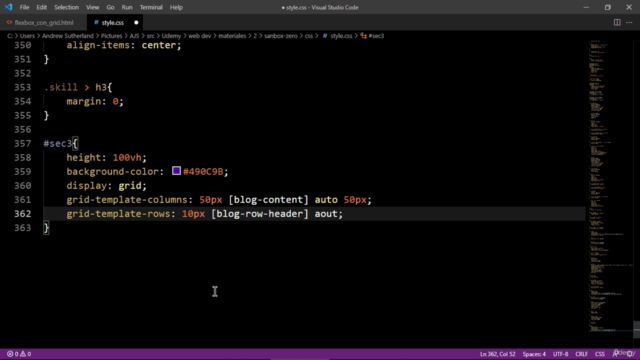Change file encoding UTF-8
This screenshot has width=640, height=360.
pyautogui.click(x=560, y=354)
